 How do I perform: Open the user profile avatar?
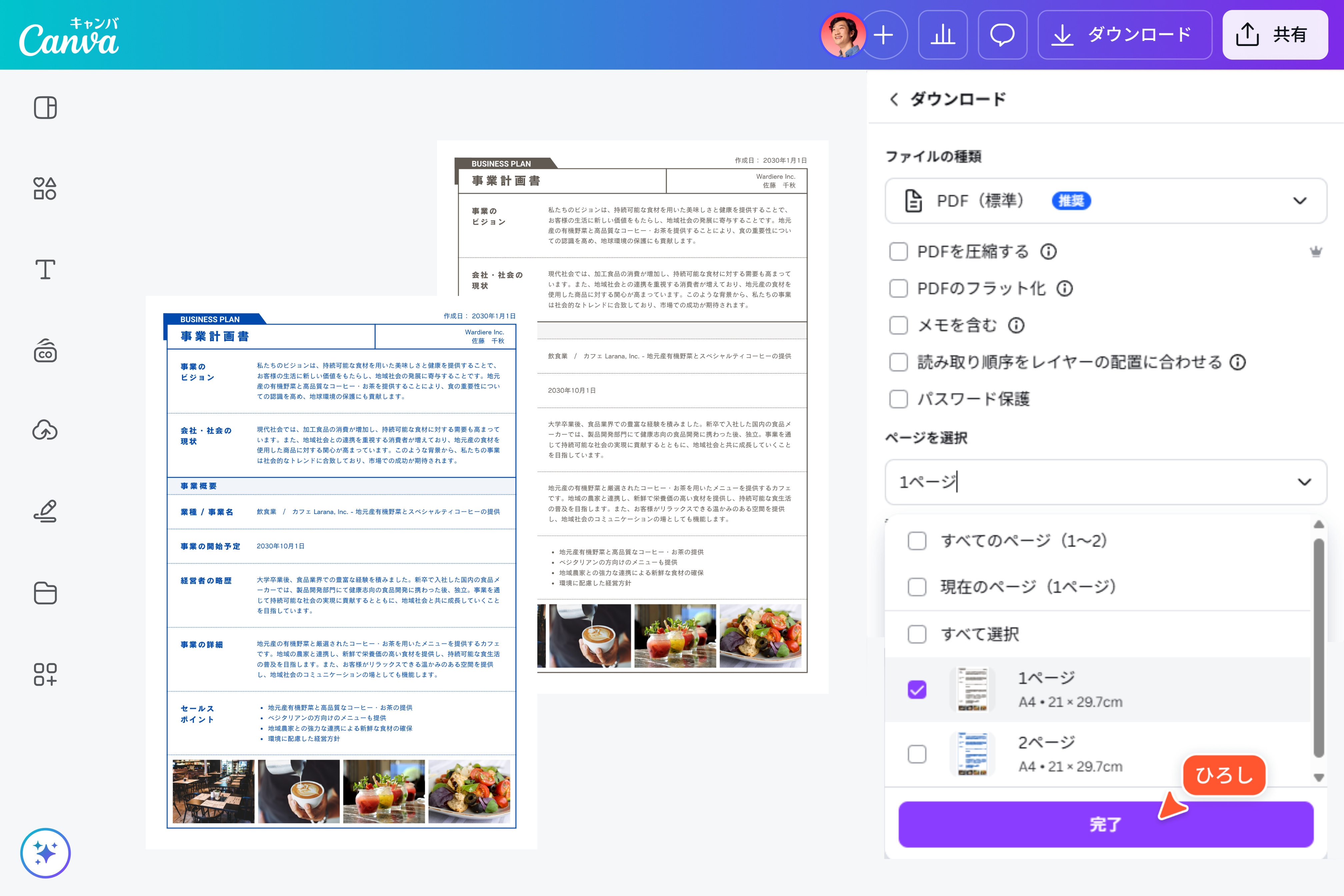[843, 35]
